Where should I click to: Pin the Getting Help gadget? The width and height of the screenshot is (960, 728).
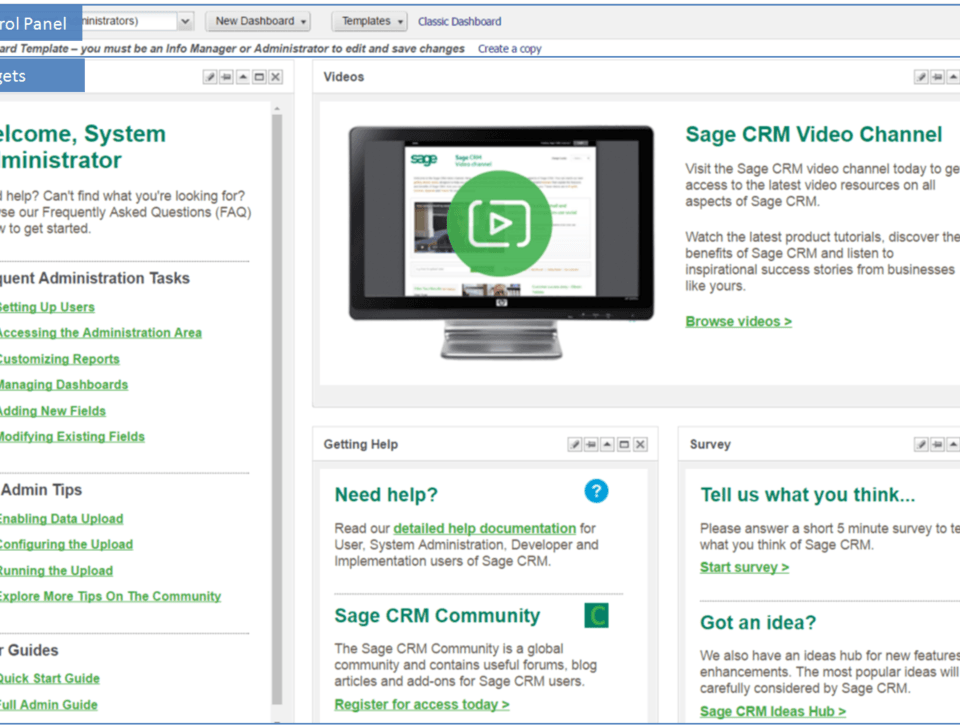[x=591, y=445]
